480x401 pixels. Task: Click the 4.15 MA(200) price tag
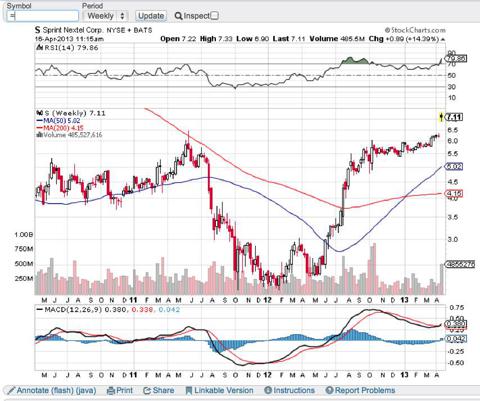(x=454, y=194)
